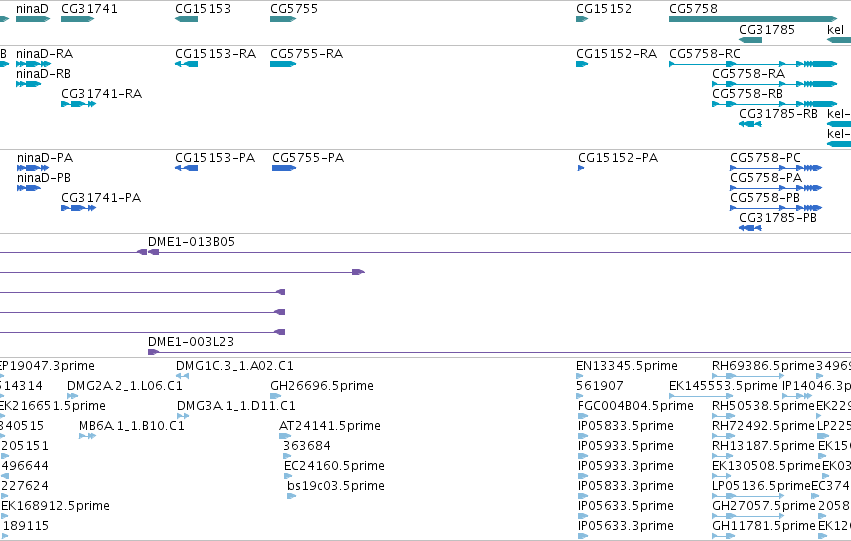
Task: Click the CG5758-RC transcript label
Action: tap(704, 54)
